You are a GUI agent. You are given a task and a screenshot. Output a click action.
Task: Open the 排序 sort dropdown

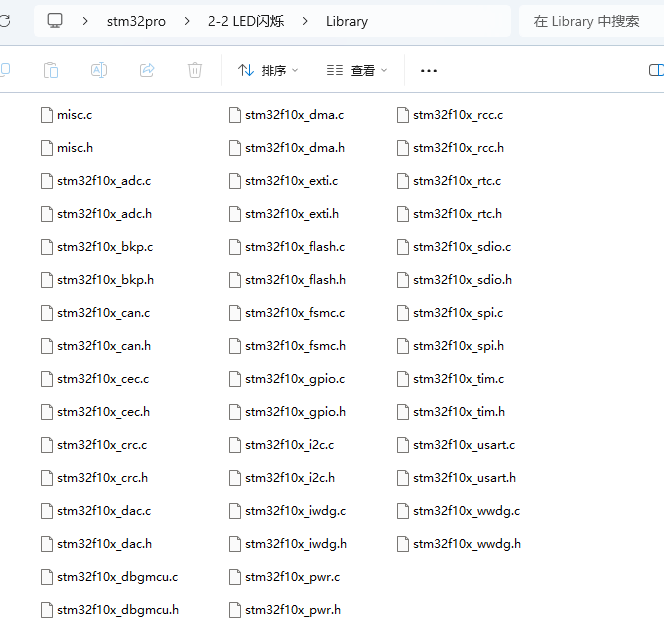[268, 70]
